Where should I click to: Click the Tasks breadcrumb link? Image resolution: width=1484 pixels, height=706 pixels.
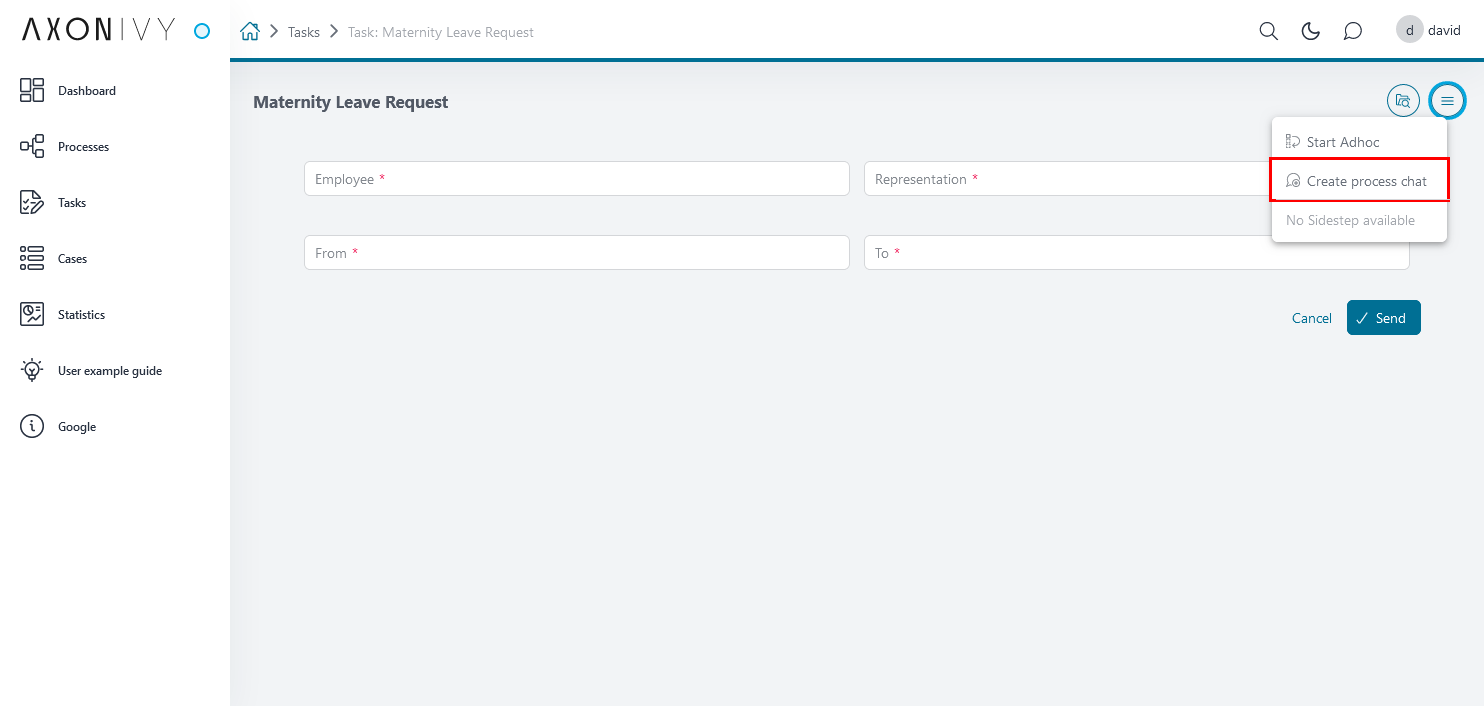304,32
